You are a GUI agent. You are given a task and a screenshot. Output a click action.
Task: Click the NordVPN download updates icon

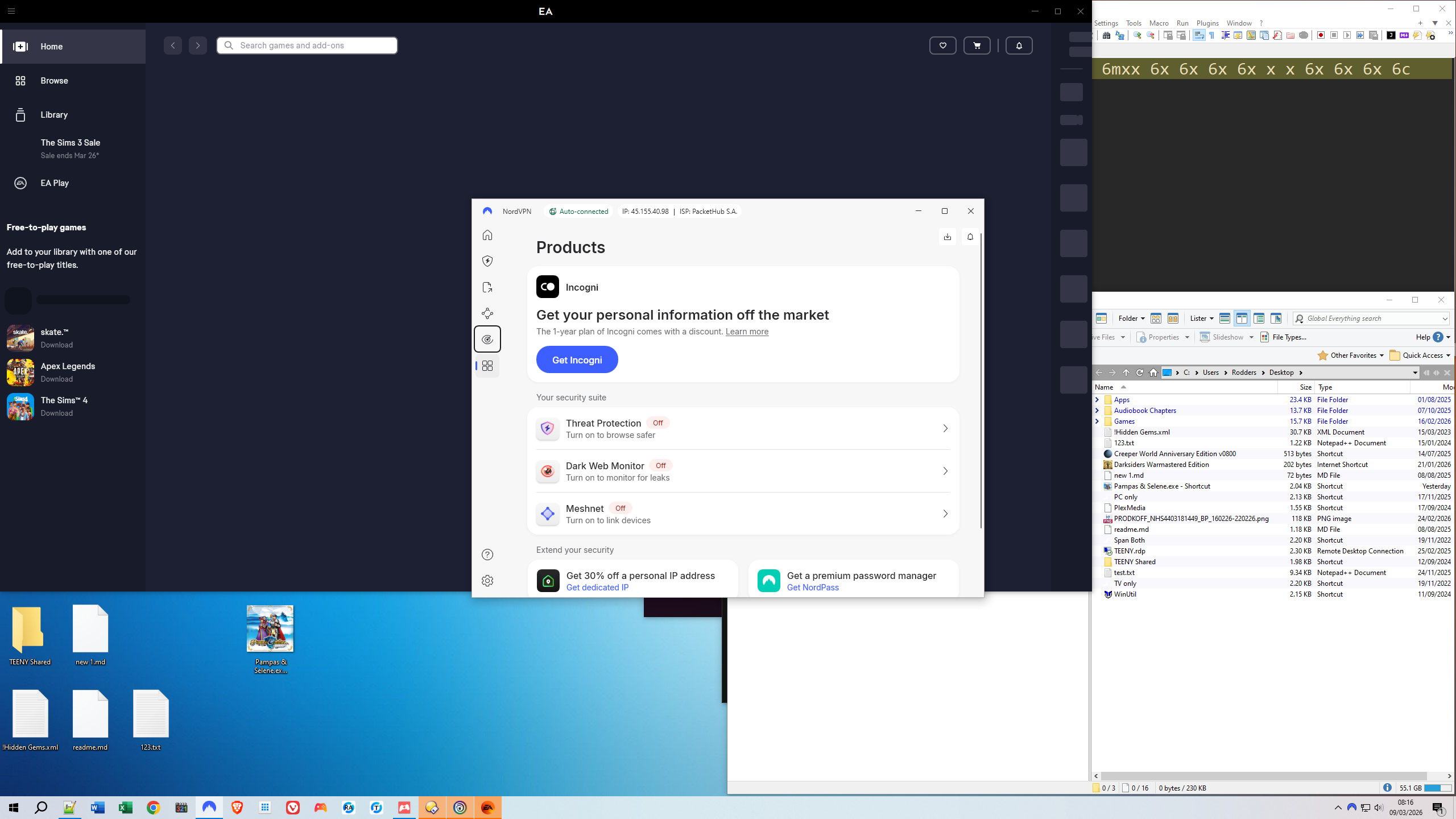(947, 237)
